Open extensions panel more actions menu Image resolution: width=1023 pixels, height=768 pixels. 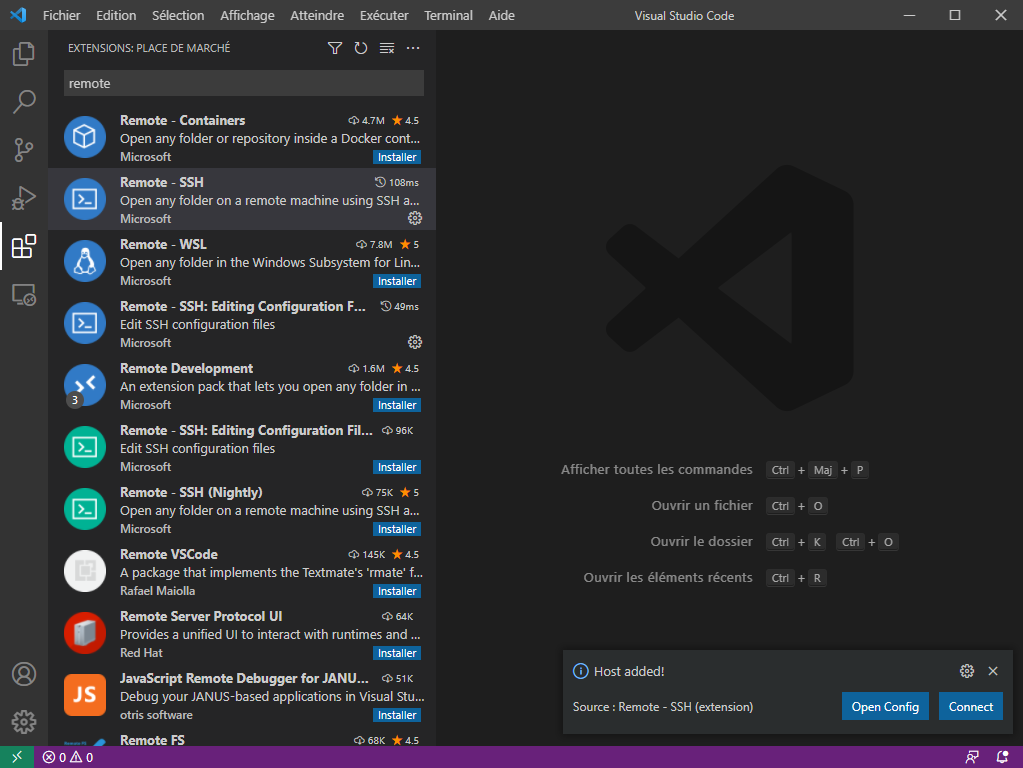tap(413, 48)
